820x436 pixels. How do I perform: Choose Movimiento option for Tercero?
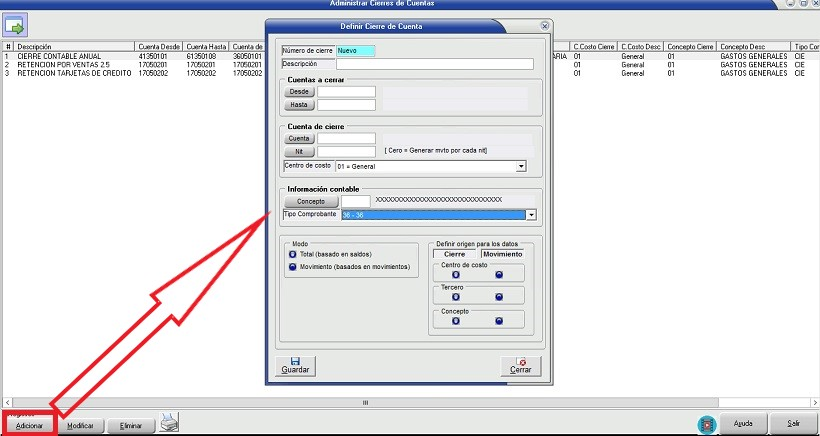pos(499,297)
